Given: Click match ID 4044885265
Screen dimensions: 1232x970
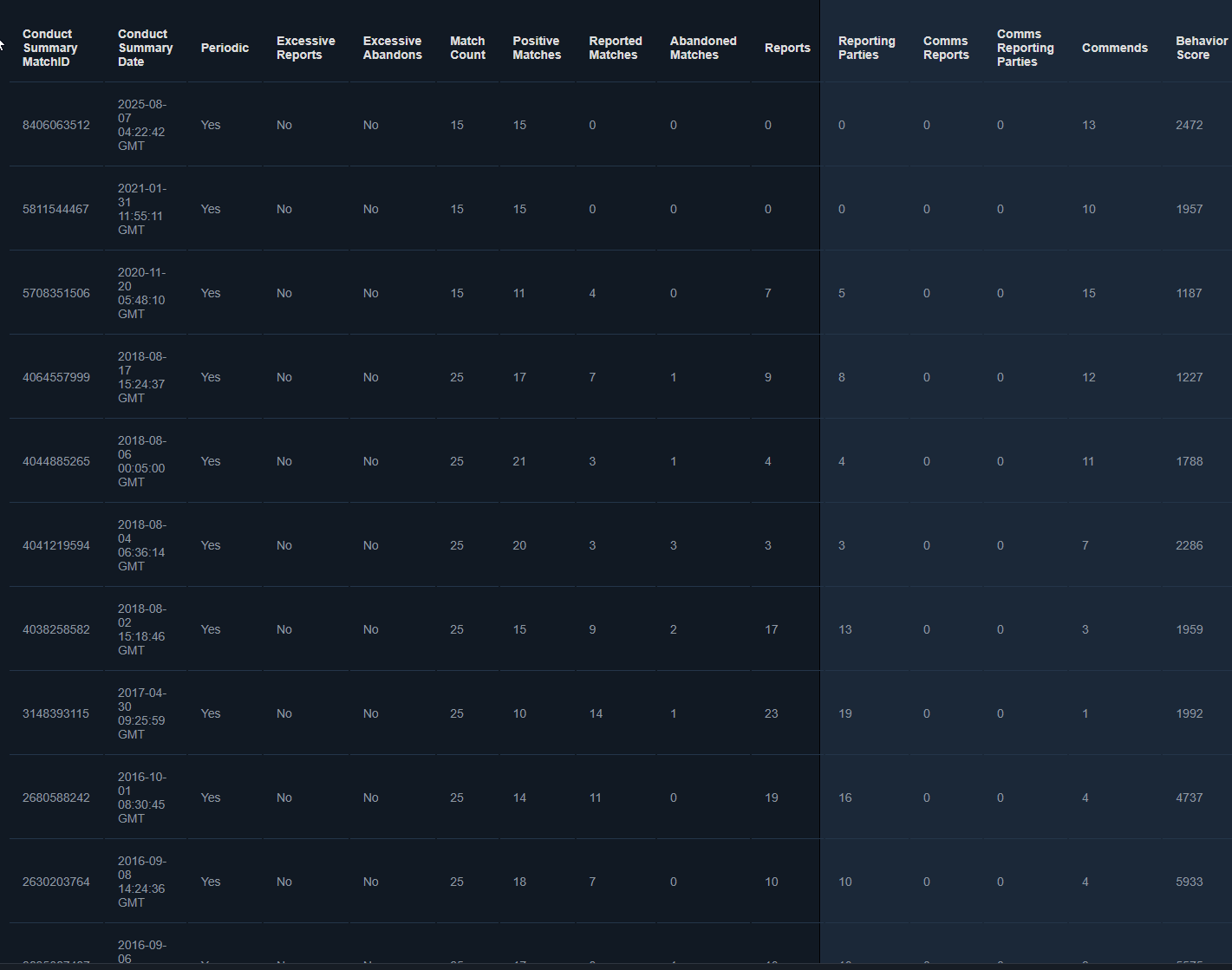Looking at the screenshot, I should point(56,461).
